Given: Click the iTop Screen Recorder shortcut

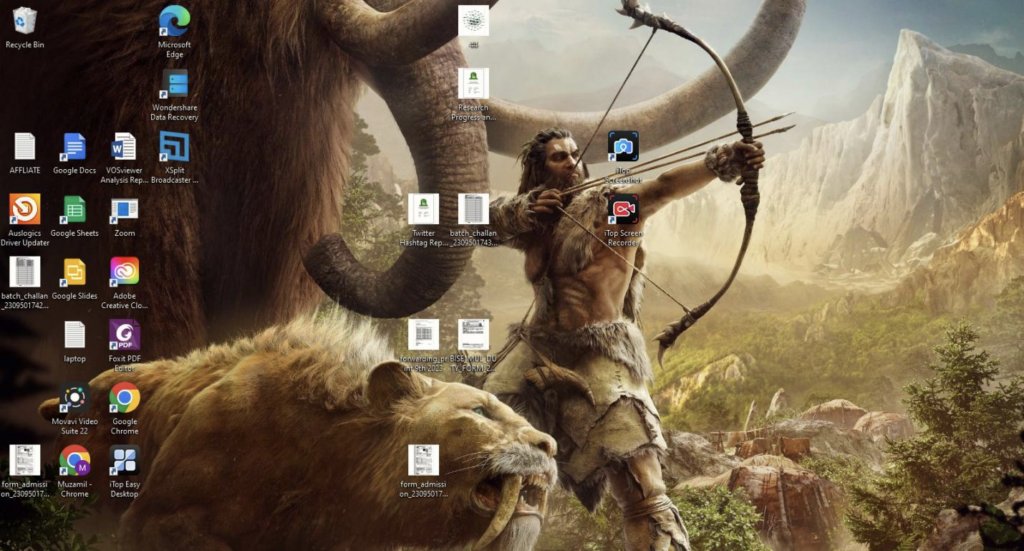Looking at the screenshot, I should 623,221.
